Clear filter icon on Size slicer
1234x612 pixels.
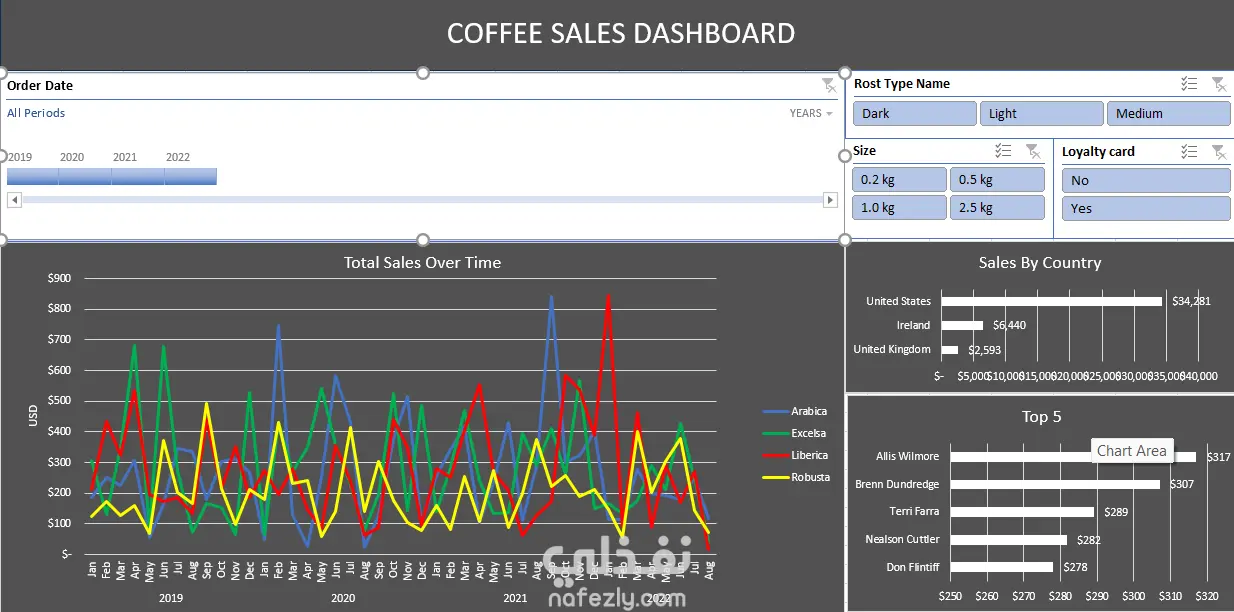point(1032,151)
